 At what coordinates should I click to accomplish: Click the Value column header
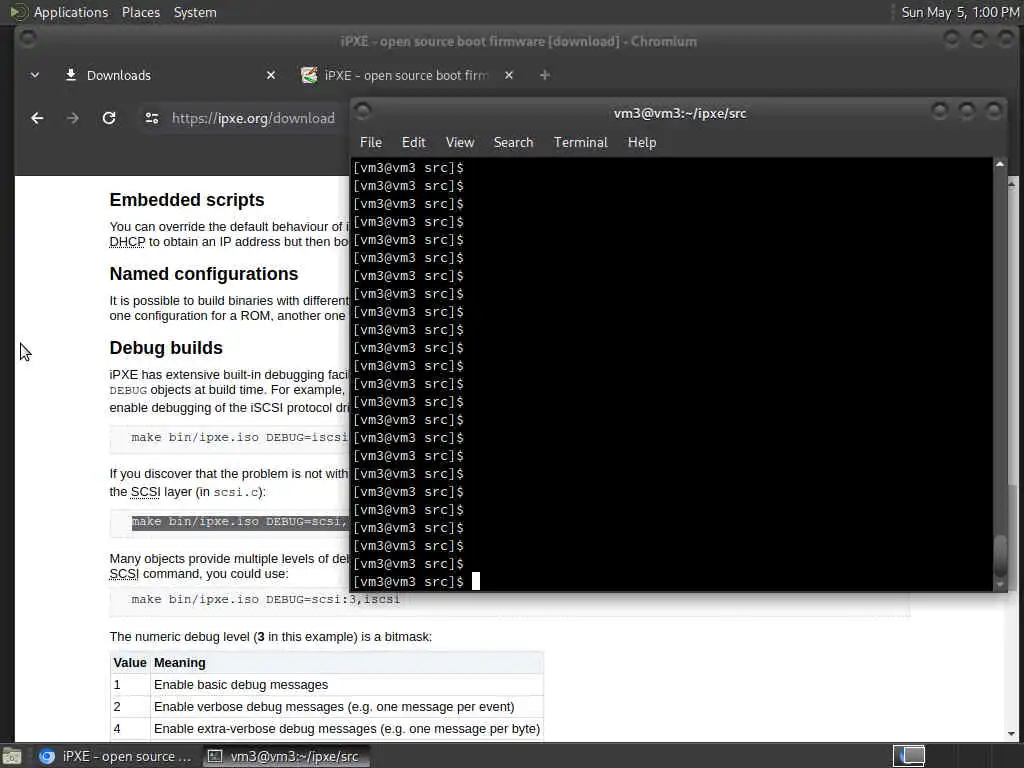[130, 663]
